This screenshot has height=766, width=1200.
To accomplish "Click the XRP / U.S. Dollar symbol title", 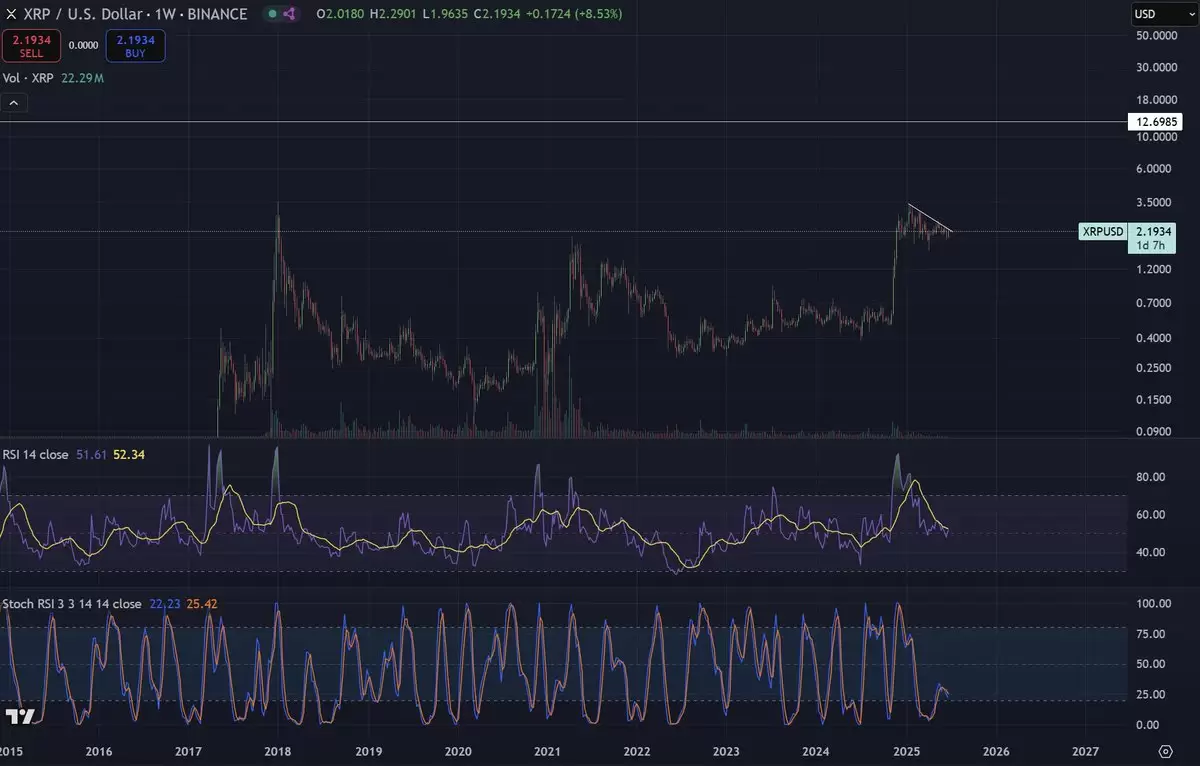I will click(x=85, y=15).
